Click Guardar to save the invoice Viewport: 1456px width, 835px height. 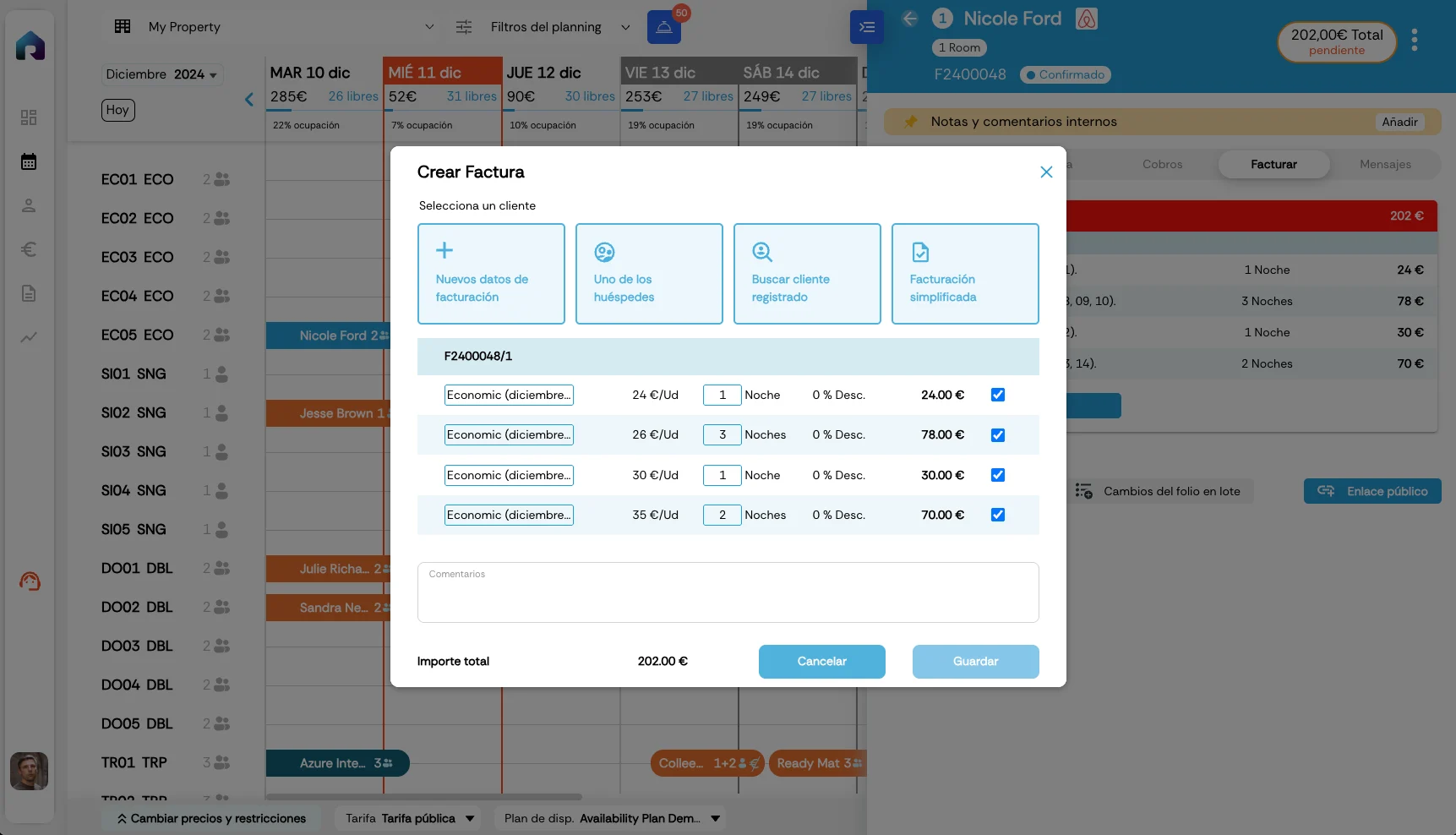pyautogui.click(x=976, y=662)
